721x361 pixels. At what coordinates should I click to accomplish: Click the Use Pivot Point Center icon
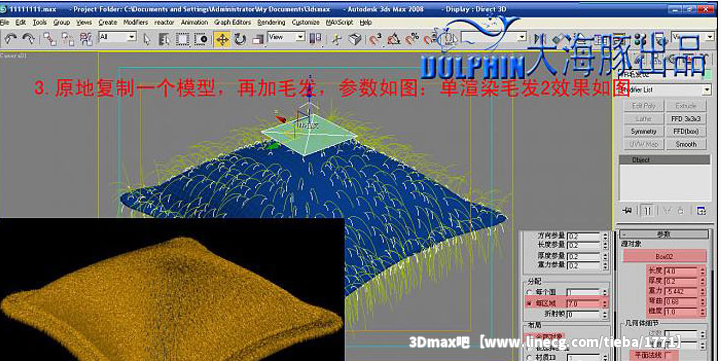click(x=315, y=39)
